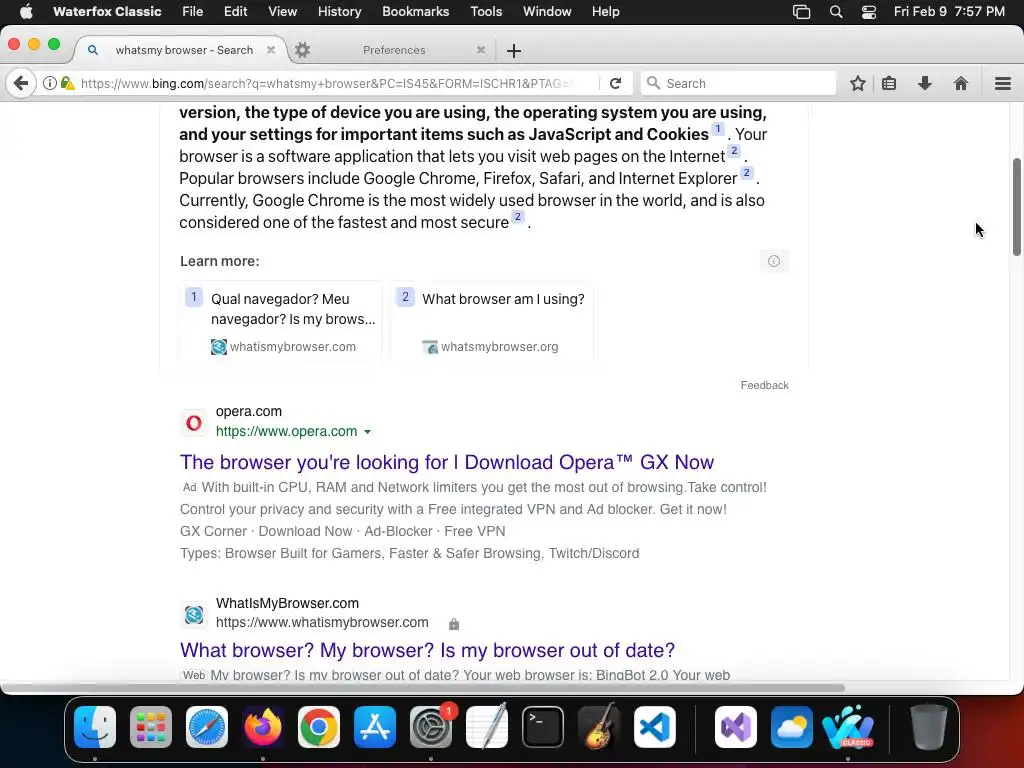Open the Help menu
1024x768 pixels.
click(x=605, y=12)
